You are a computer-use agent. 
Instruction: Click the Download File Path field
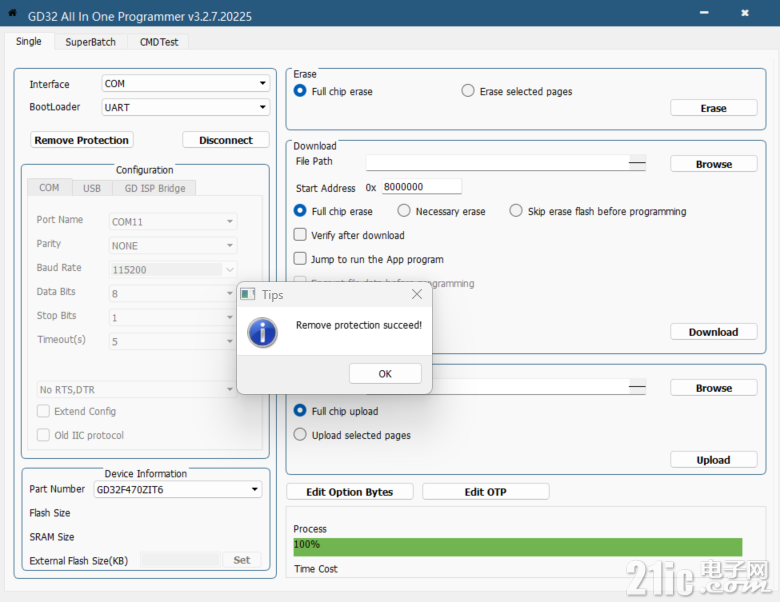pyautogui.click(x=506, y=163)
